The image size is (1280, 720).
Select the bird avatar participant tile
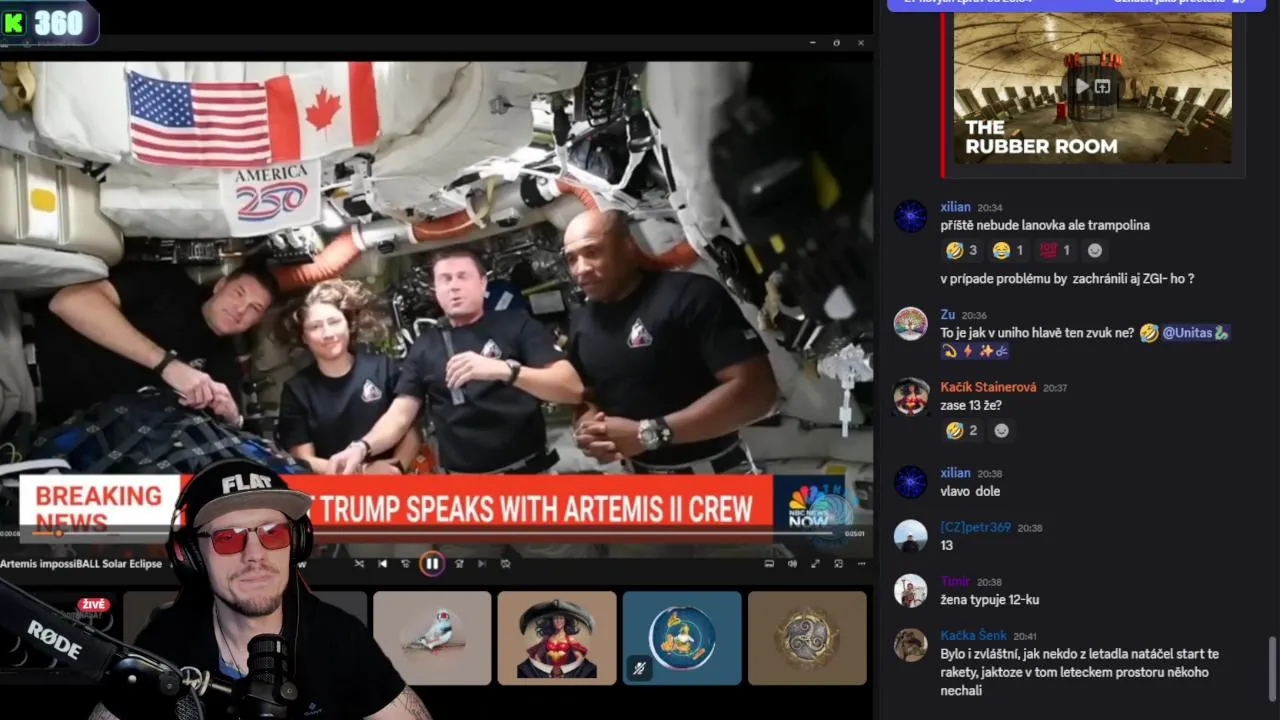(x=432, y=638)
